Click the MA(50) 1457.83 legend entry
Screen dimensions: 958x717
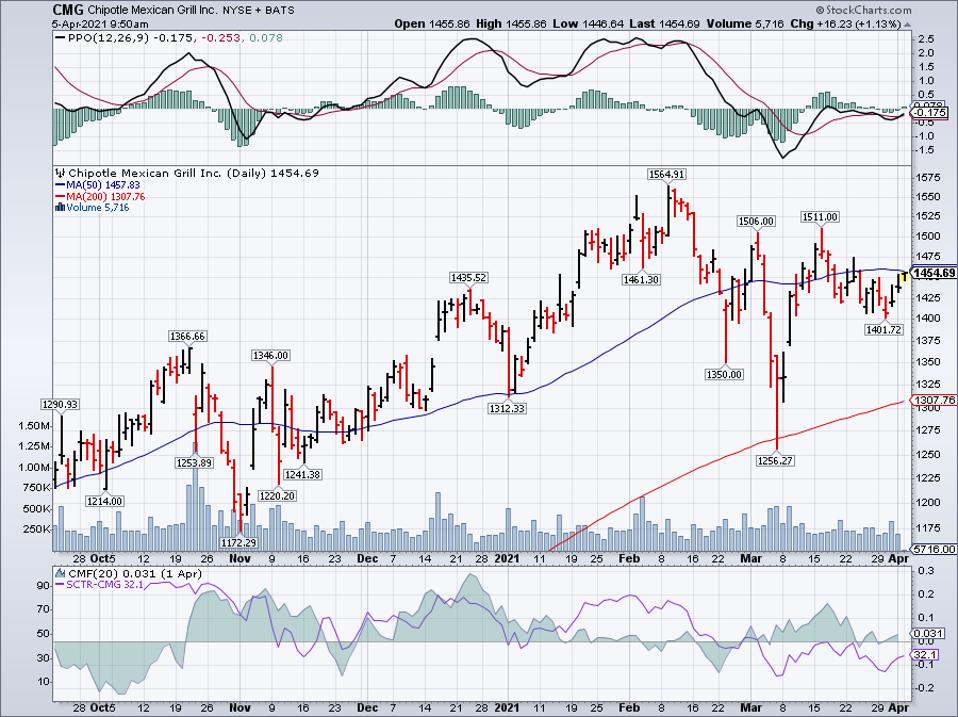103,184
